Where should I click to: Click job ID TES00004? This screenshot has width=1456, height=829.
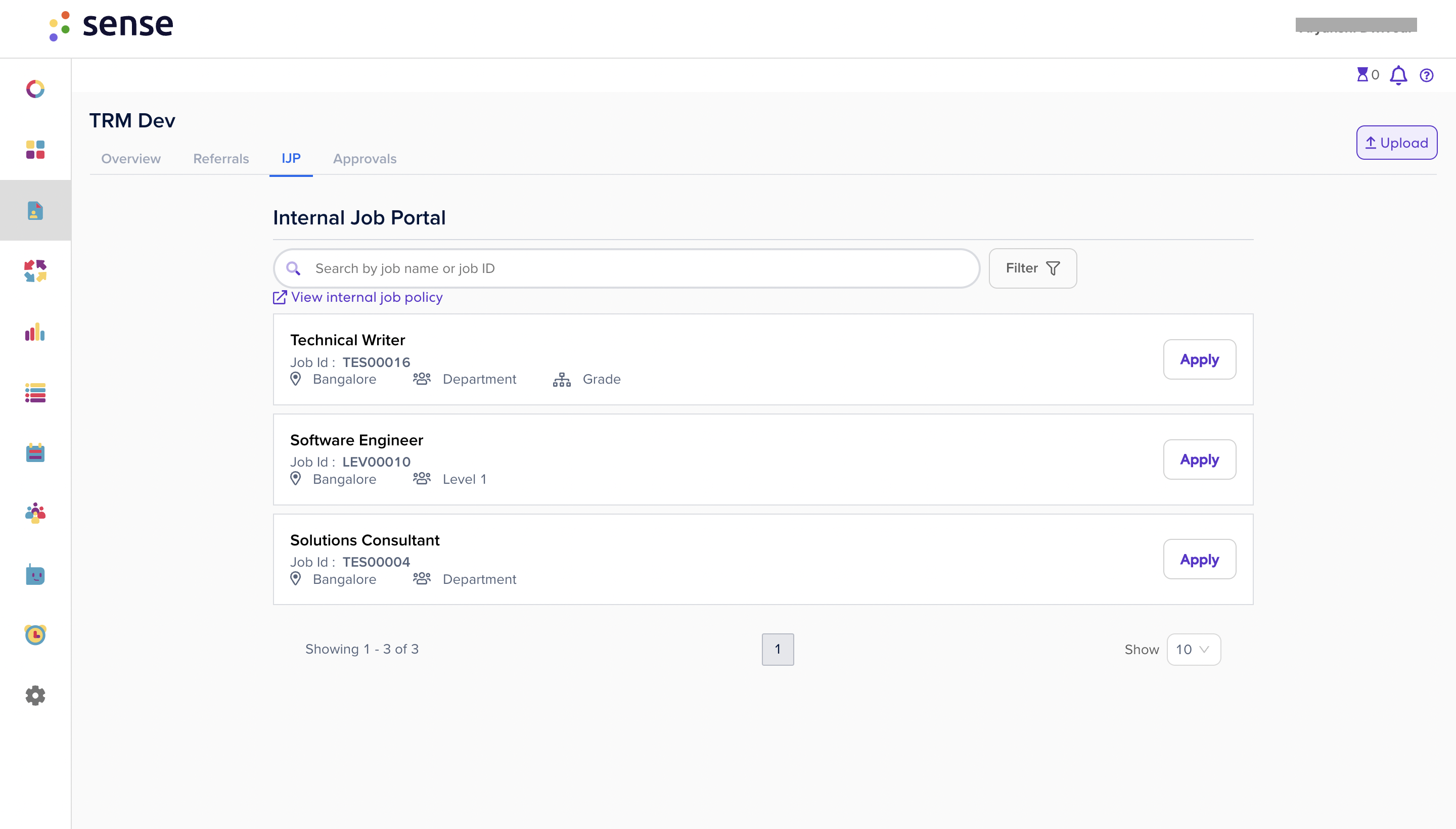[x=376, y=562]
